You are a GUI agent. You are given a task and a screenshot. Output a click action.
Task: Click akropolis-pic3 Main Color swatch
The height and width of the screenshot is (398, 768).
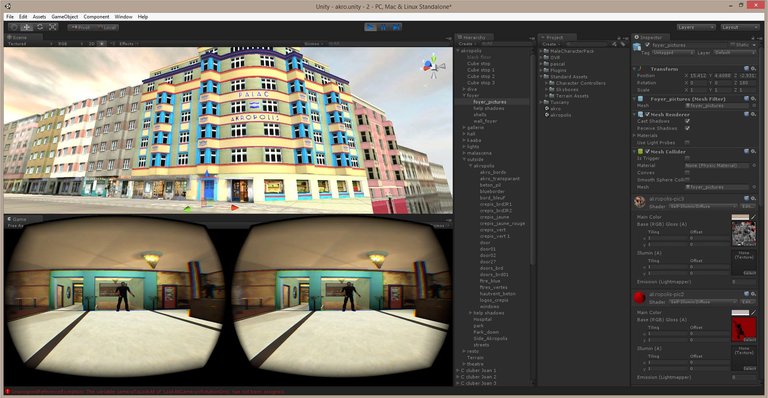coord(740,216)
